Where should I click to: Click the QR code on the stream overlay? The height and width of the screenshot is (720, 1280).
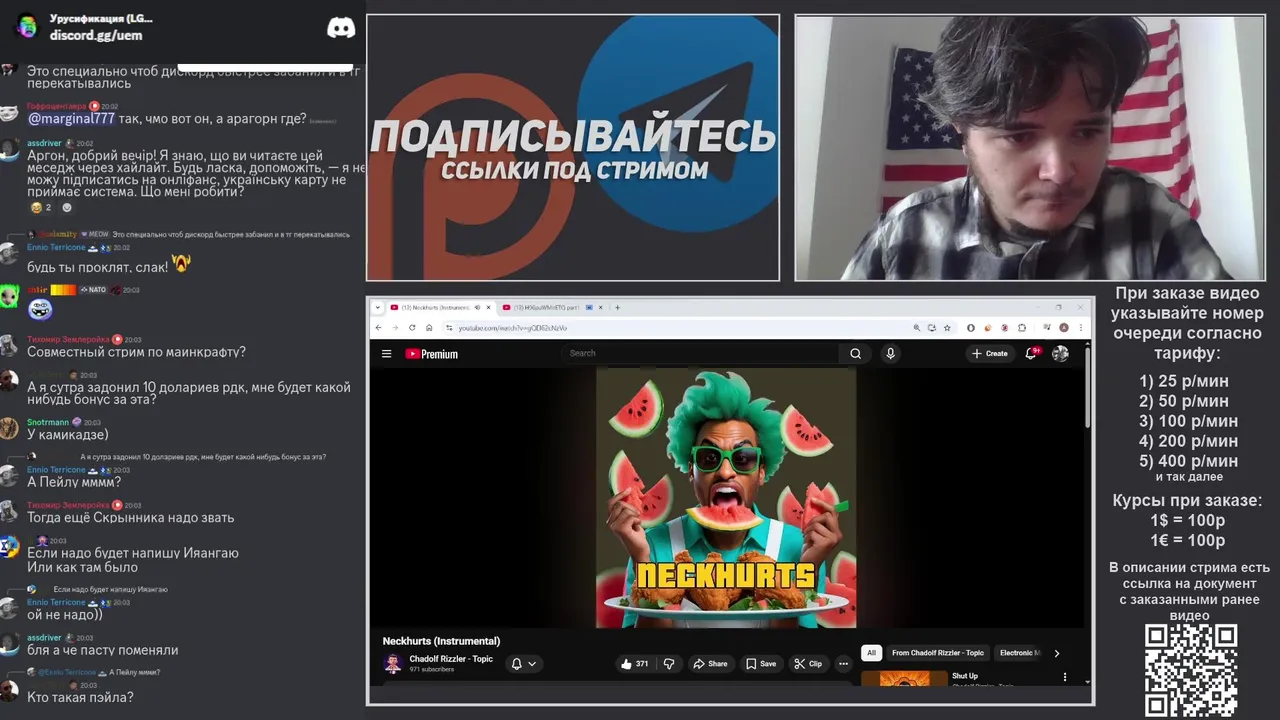click(1191, 670)
